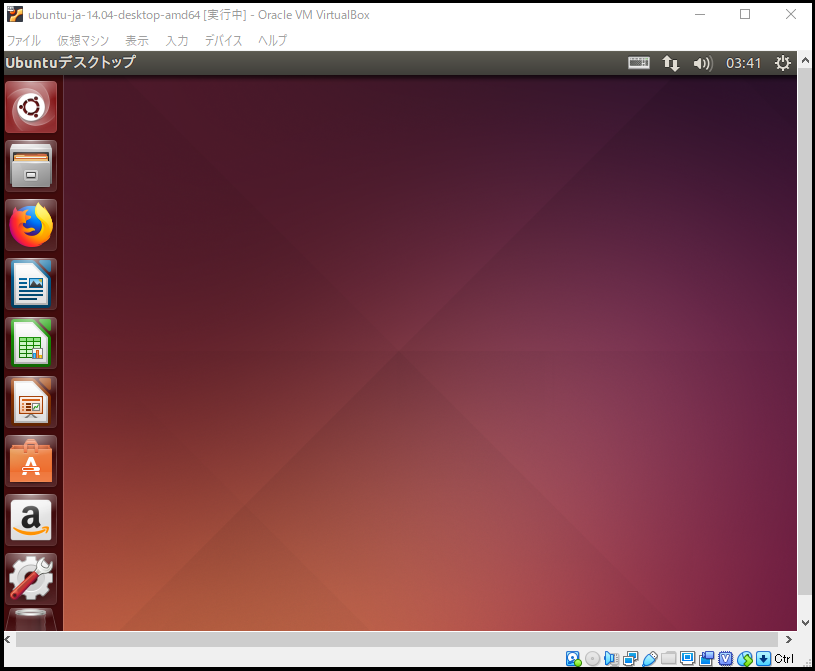Viewport: 815px width, 671px height.
Task: Minimize the VirtualBox window
Action: pyautogui.click(x=700, y=14)
